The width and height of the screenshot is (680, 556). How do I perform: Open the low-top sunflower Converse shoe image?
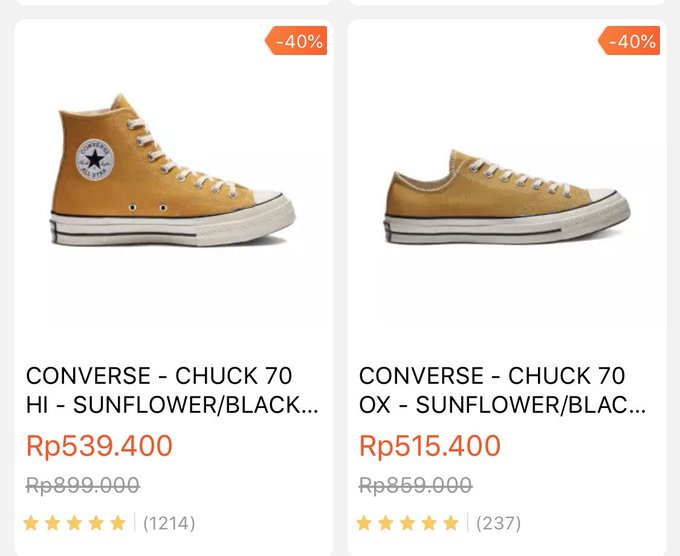[506, 198]
